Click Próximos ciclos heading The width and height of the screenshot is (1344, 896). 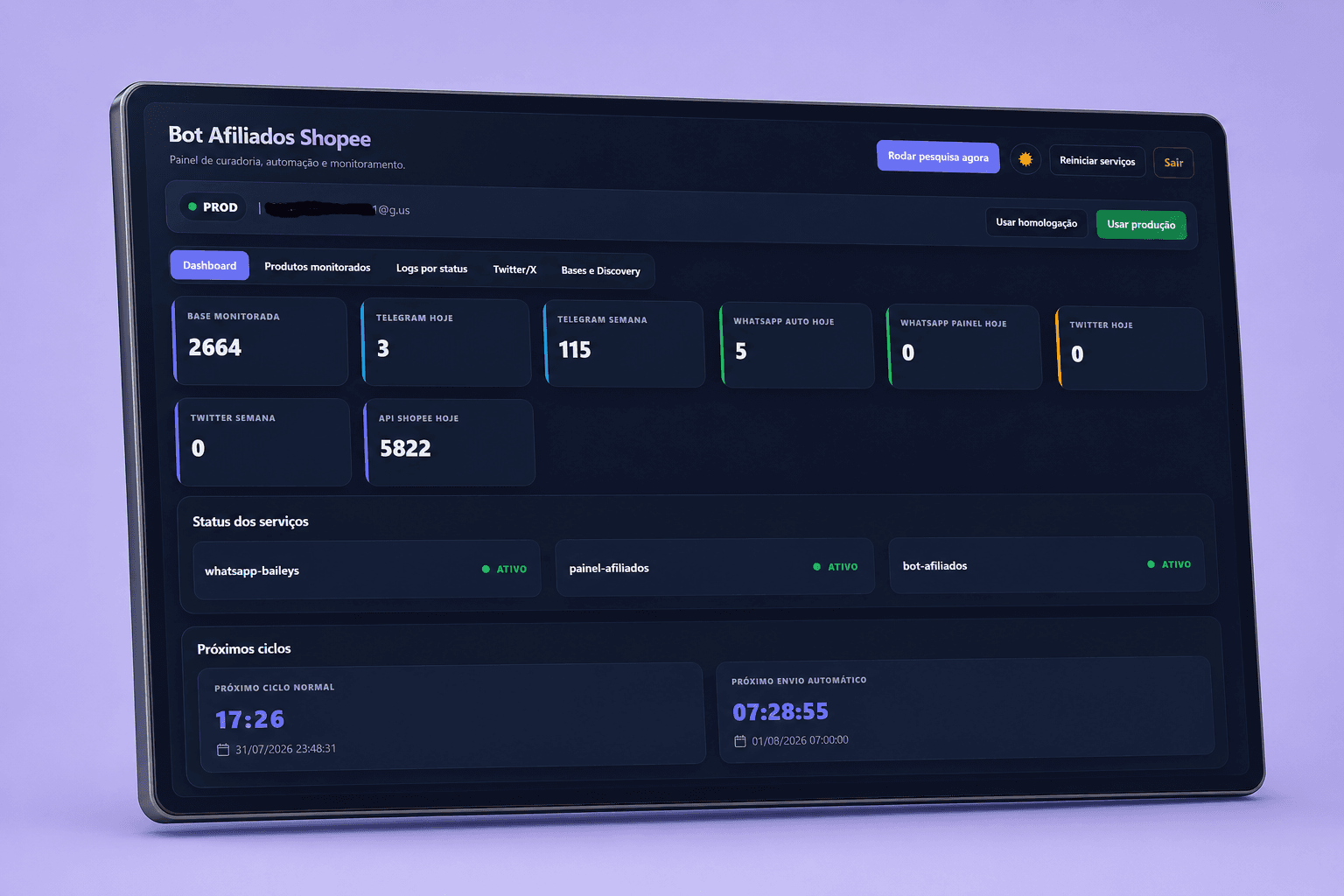click(244, 649)
